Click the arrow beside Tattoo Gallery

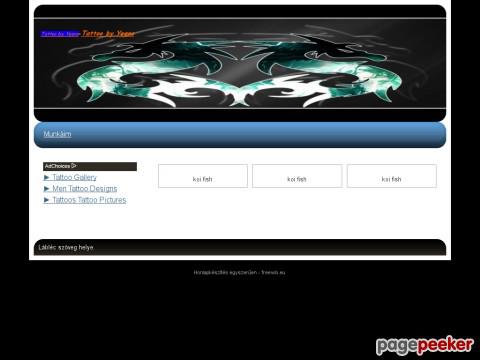pyautogui.click(x=47, y=177)
